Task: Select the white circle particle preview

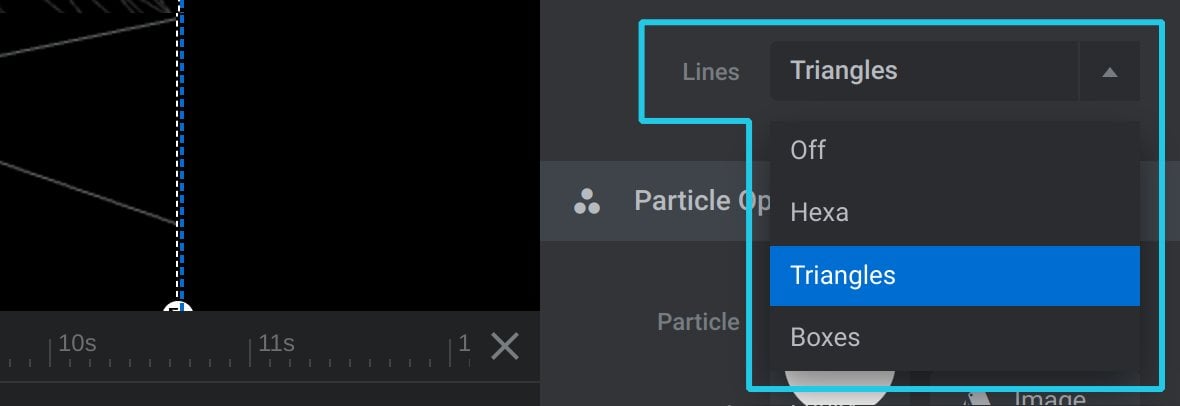Action: pyautogui.click(x=839, y=388)
